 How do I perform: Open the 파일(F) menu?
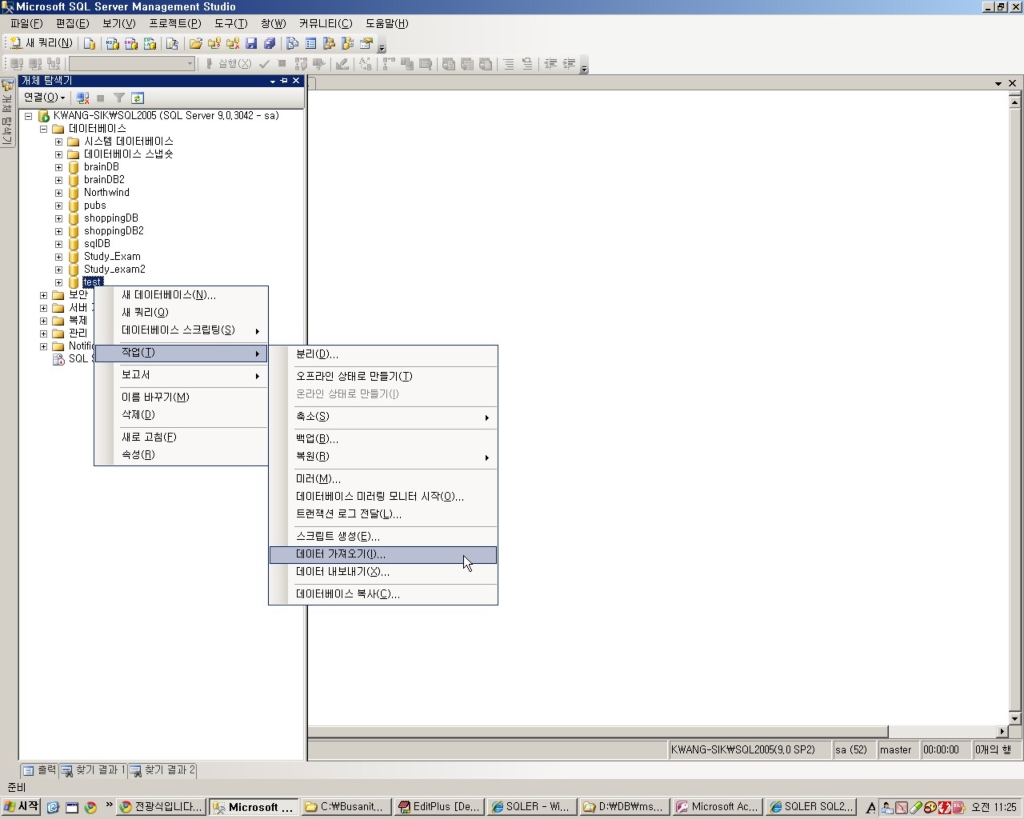click(26, 24)
